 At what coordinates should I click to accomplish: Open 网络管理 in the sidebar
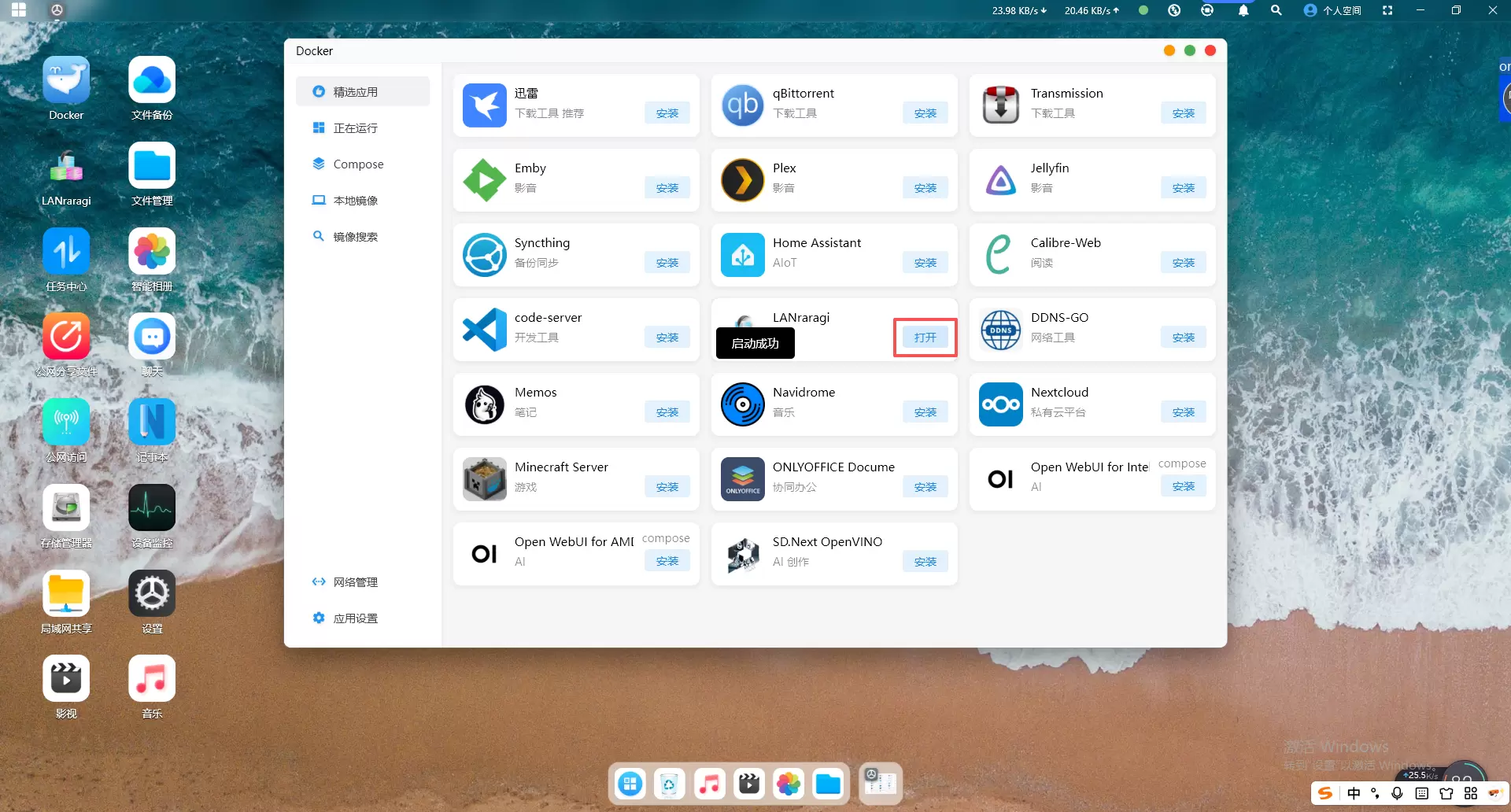click(x=355, y=582)
